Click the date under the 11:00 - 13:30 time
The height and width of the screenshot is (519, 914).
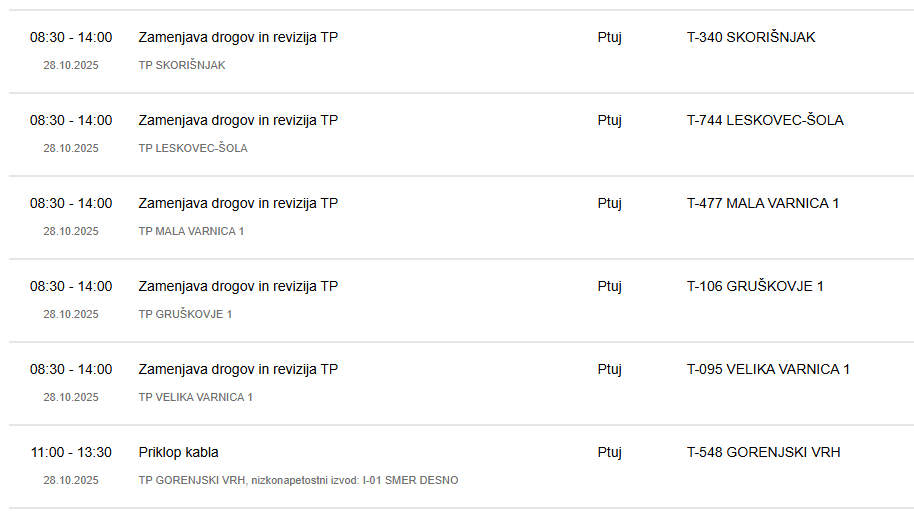point(71,481)
